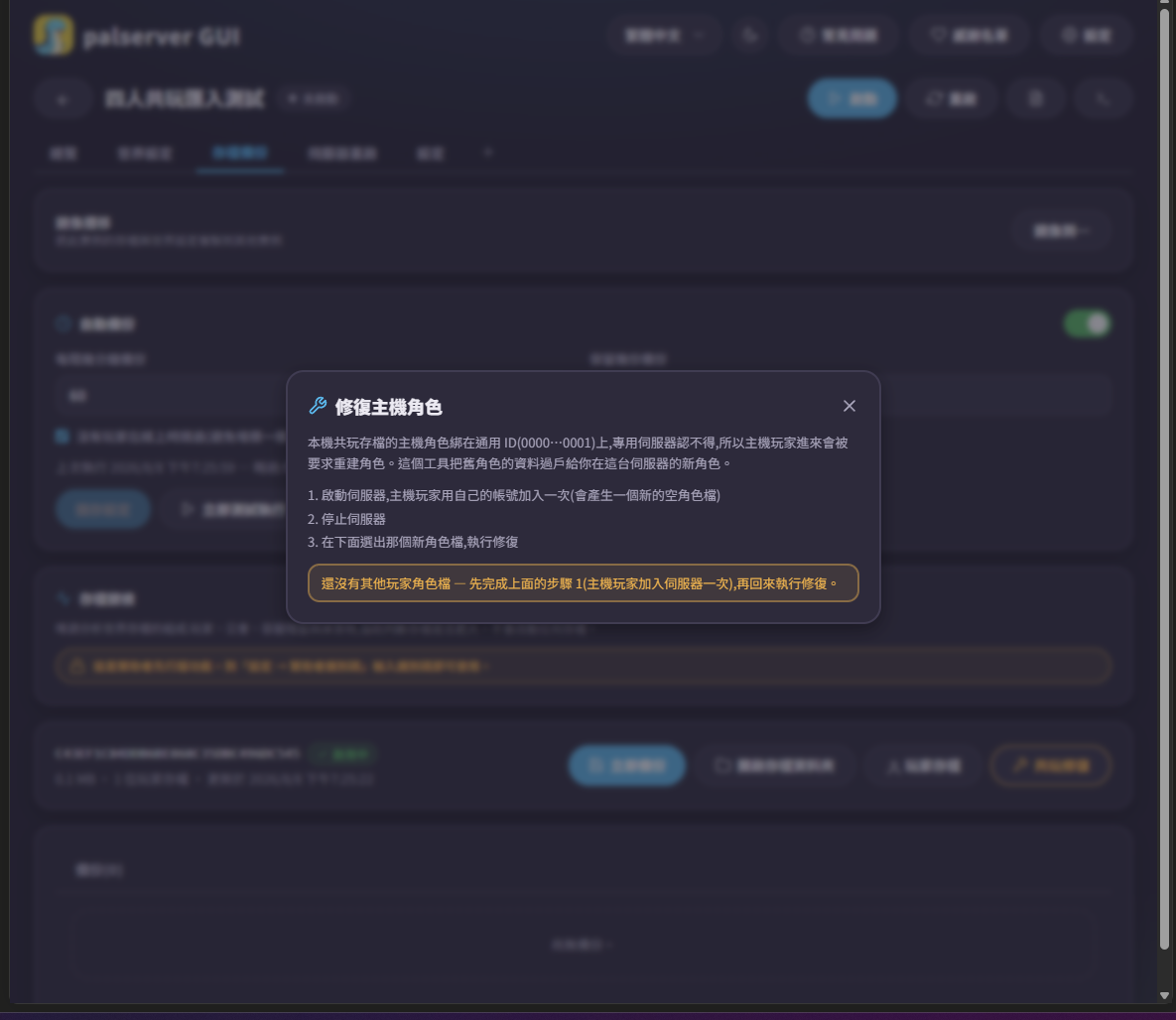Screen dimensions: 1176x1020
Task: Click the blue button in the save row
Action: [x=627, y=766]
